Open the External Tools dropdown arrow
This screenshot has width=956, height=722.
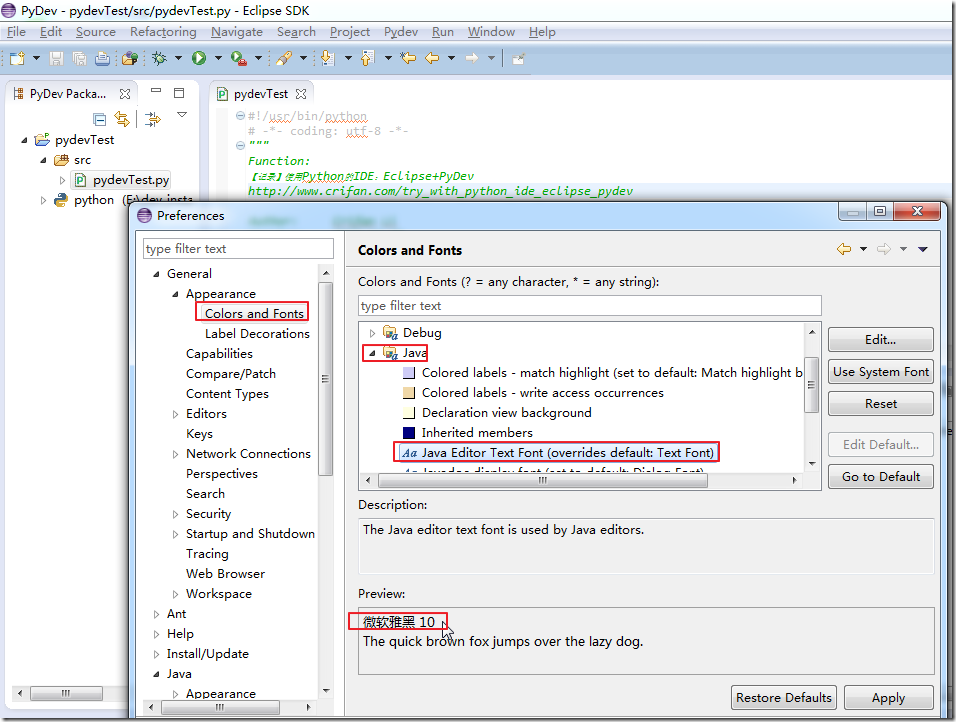tap(258, 59)
